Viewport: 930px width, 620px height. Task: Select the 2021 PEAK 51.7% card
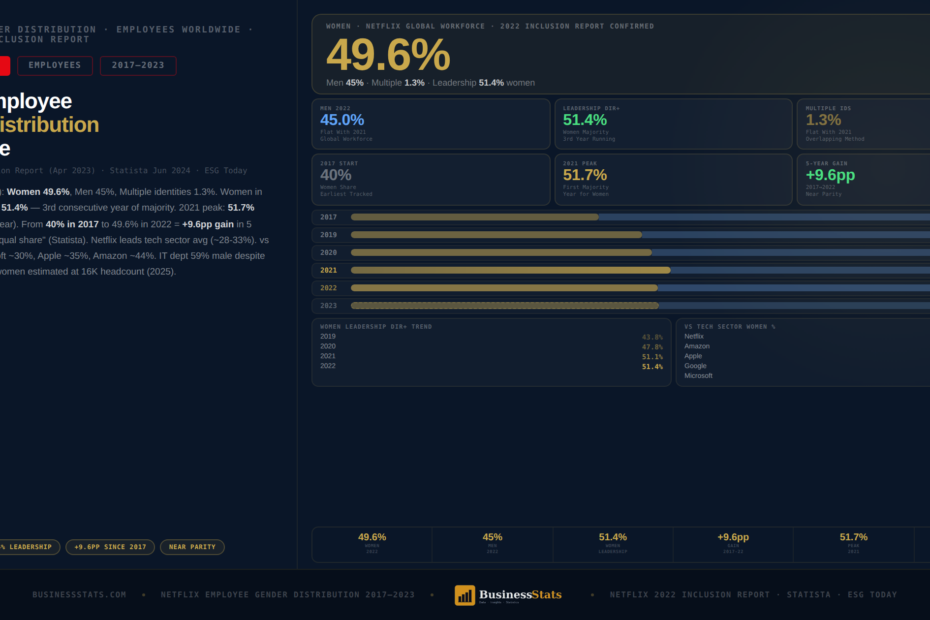(x=673, y=179)
